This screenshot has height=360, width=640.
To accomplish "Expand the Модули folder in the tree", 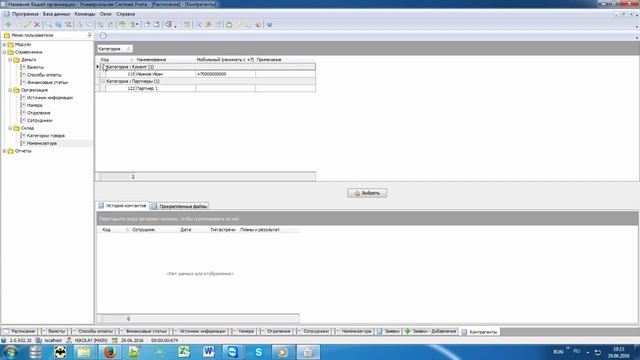I will pyautogui.click(x=4, y=44).
